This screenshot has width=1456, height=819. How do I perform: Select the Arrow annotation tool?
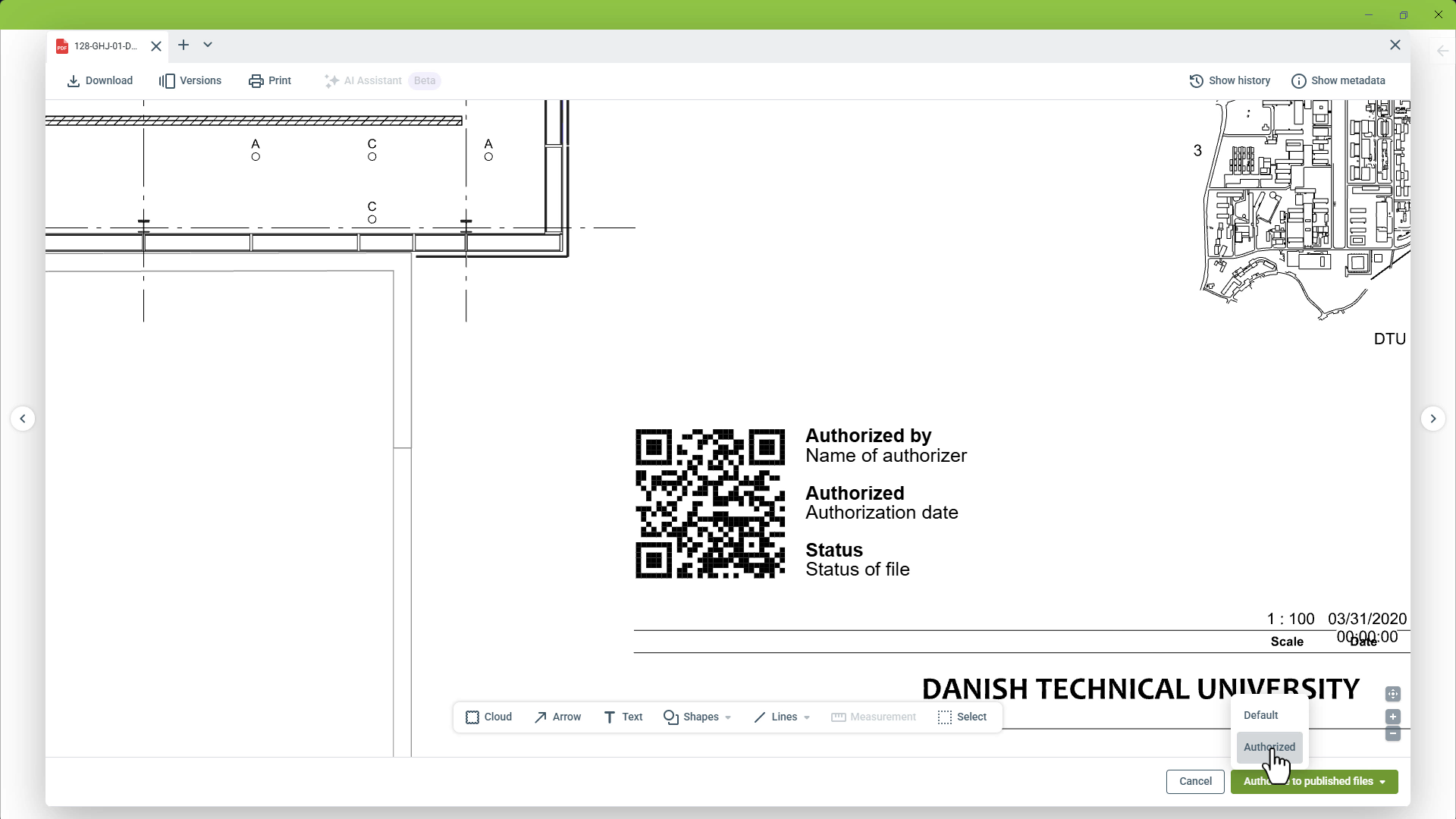(557, 717)
